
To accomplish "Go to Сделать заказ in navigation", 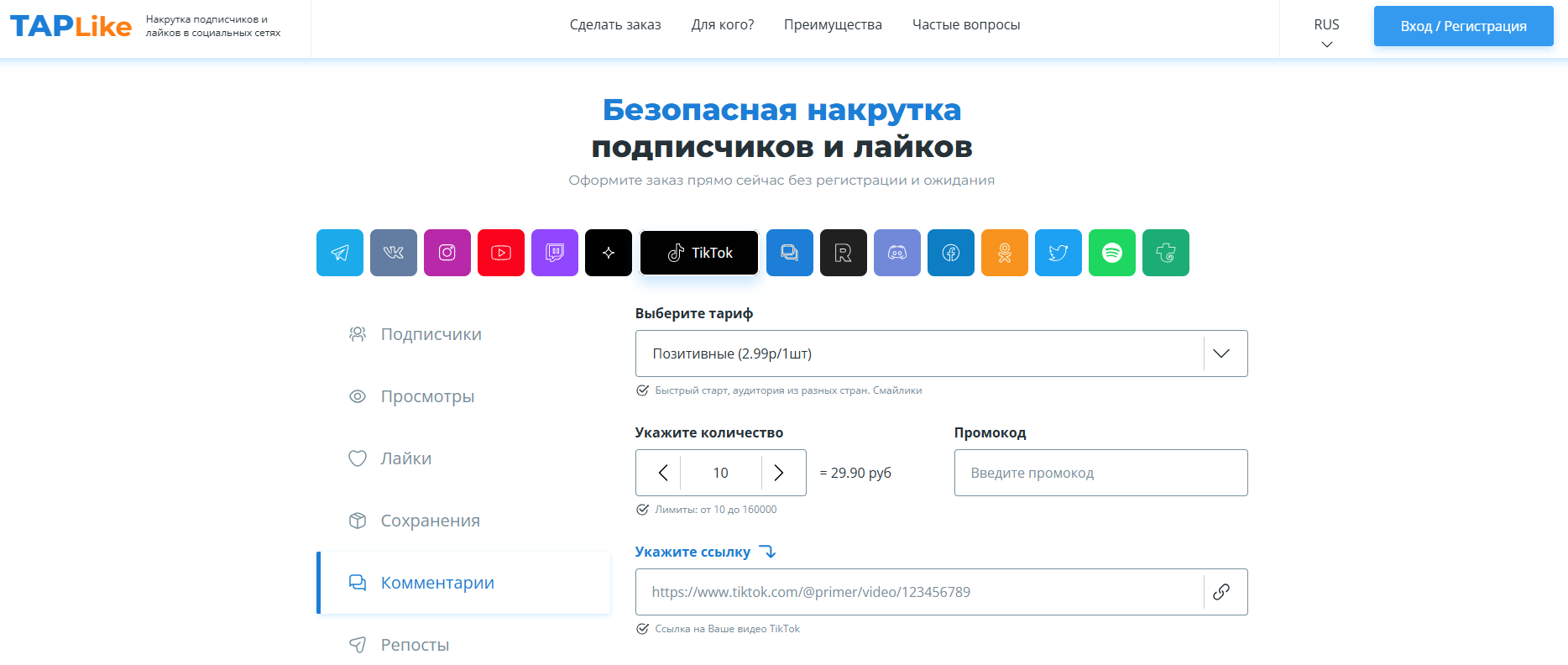I will pos(615,24).
